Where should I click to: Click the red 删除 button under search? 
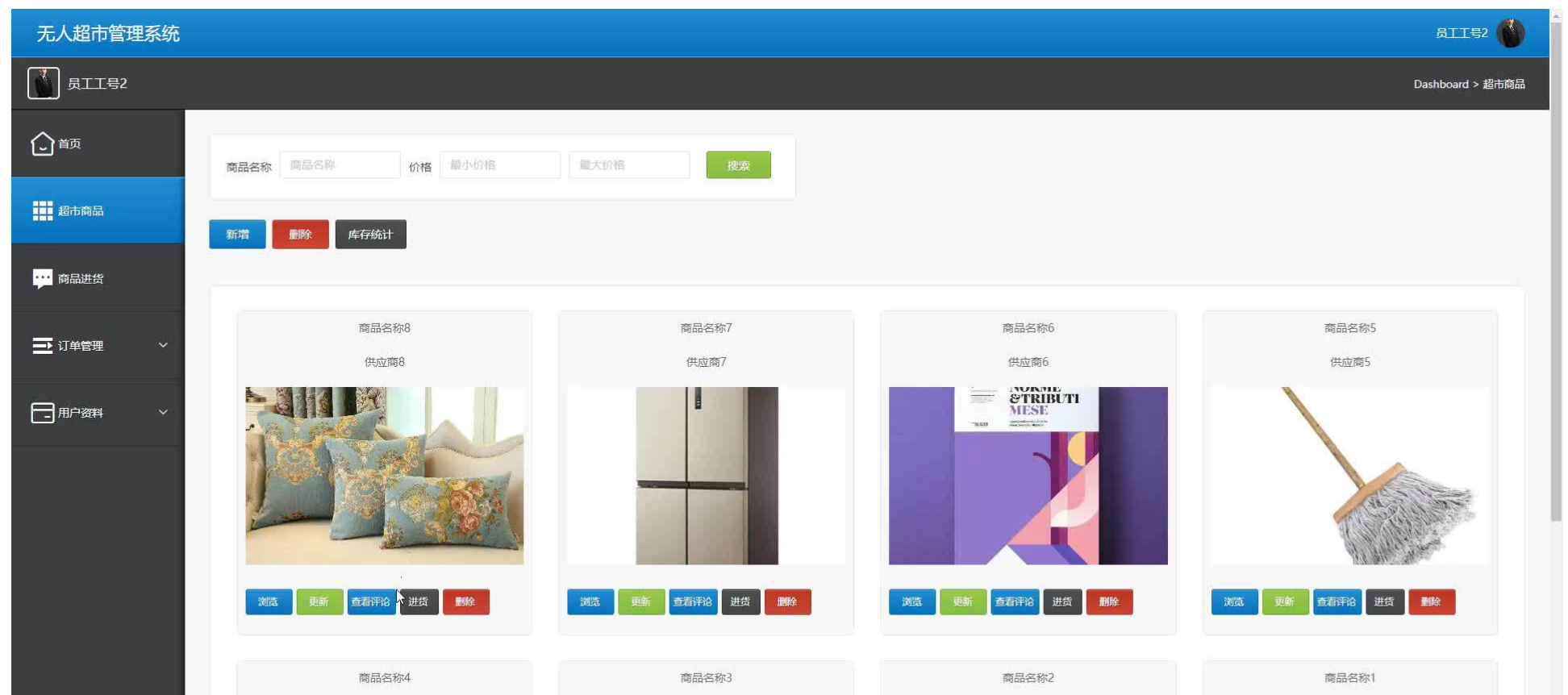(300, 235)
